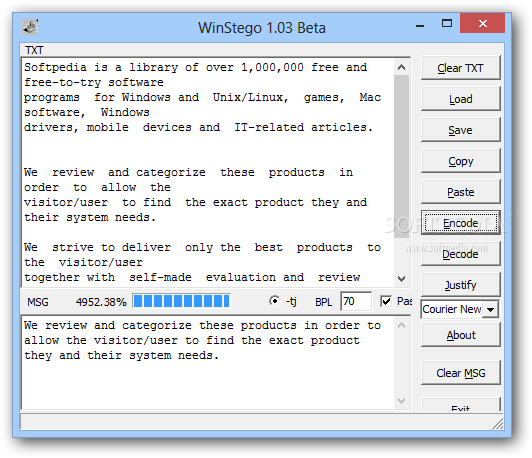This screenshot has width=532, height=458.
Task: Click the WinStego app icon in title bar
Action: (x=30, y=27)
